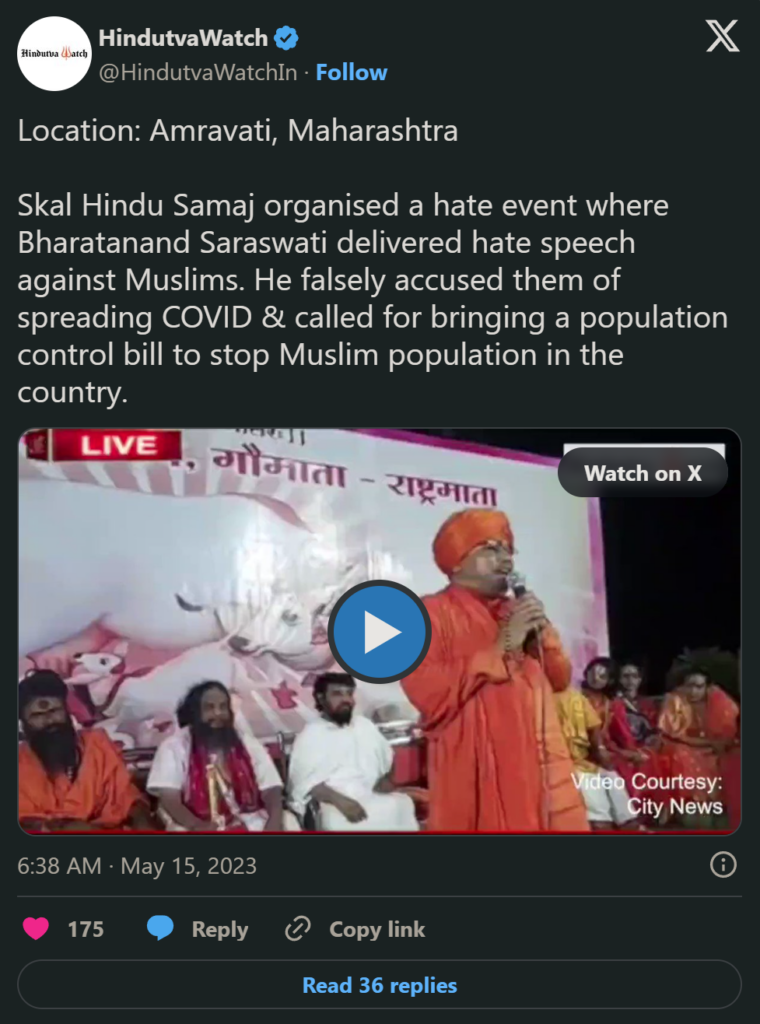This screenshot has height=1024, width=760.
Task: Open the @HindutvaWatchIn handle link
Action: coord(198,72)
